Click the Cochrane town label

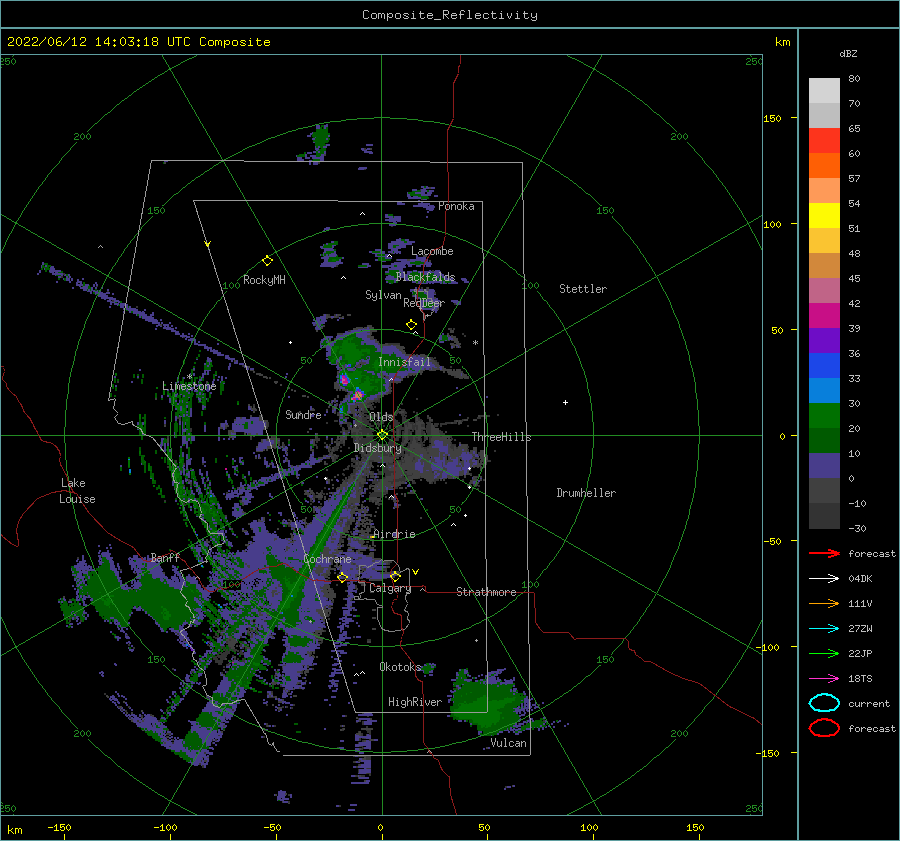(x=327, y=559)
